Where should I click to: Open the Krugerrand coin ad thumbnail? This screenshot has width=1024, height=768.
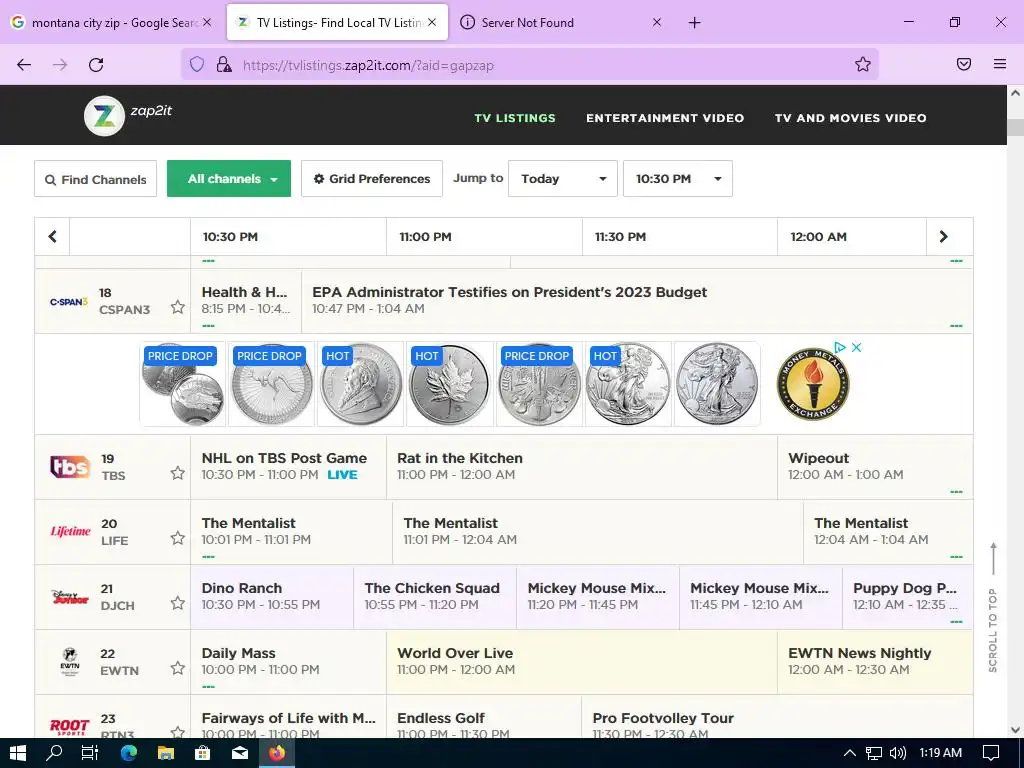360,384
